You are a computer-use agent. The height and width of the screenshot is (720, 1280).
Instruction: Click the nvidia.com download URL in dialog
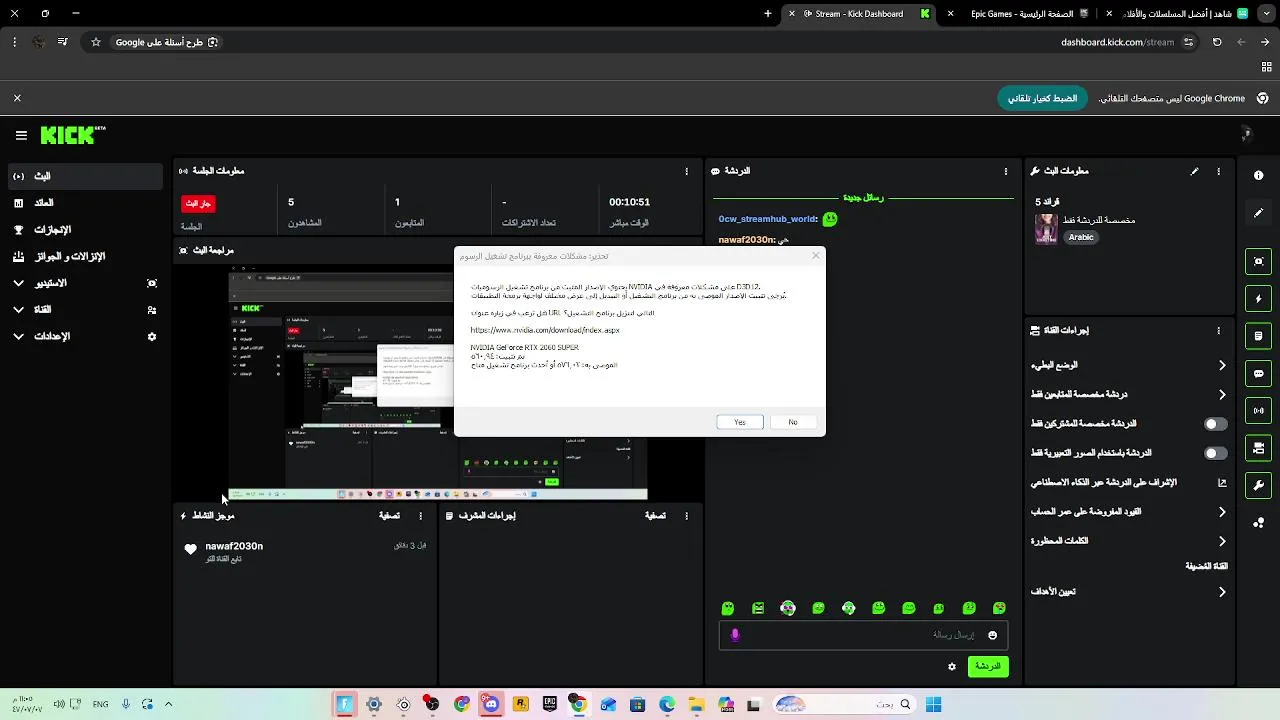[x=545, y=330]
